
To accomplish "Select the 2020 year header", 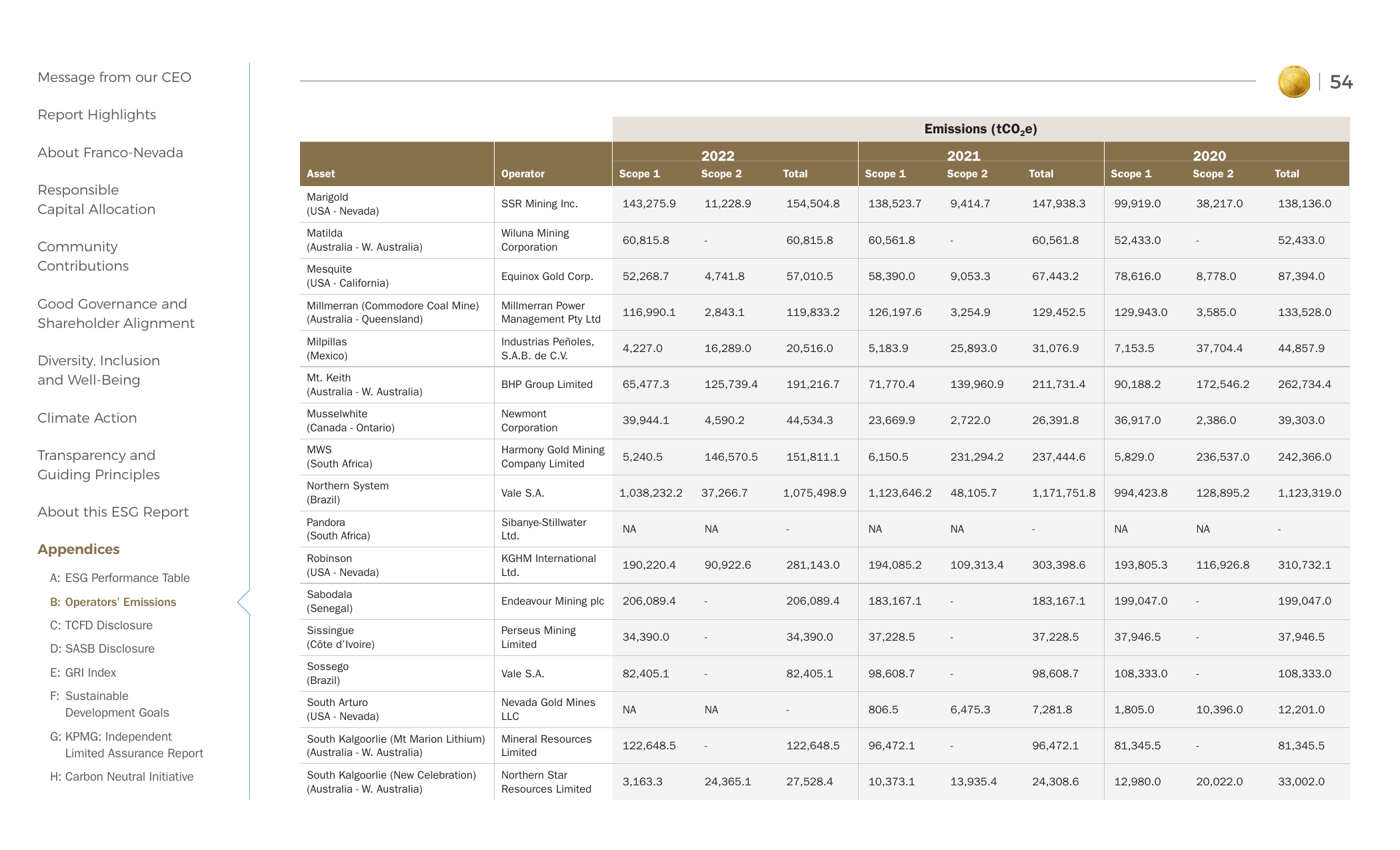I will (x=1209, y=155).
